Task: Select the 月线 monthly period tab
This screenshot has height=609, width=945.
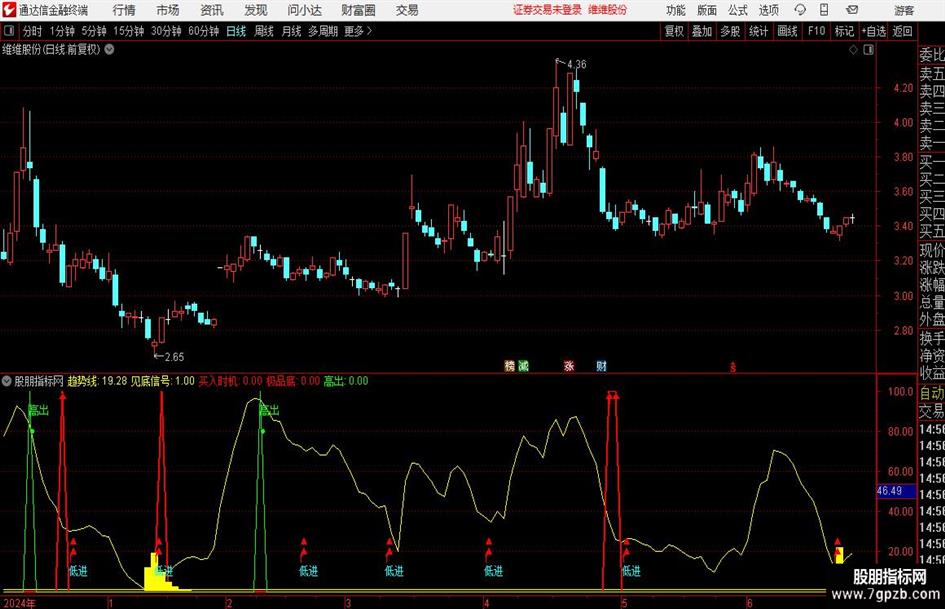Action: [x=291, y=31]
